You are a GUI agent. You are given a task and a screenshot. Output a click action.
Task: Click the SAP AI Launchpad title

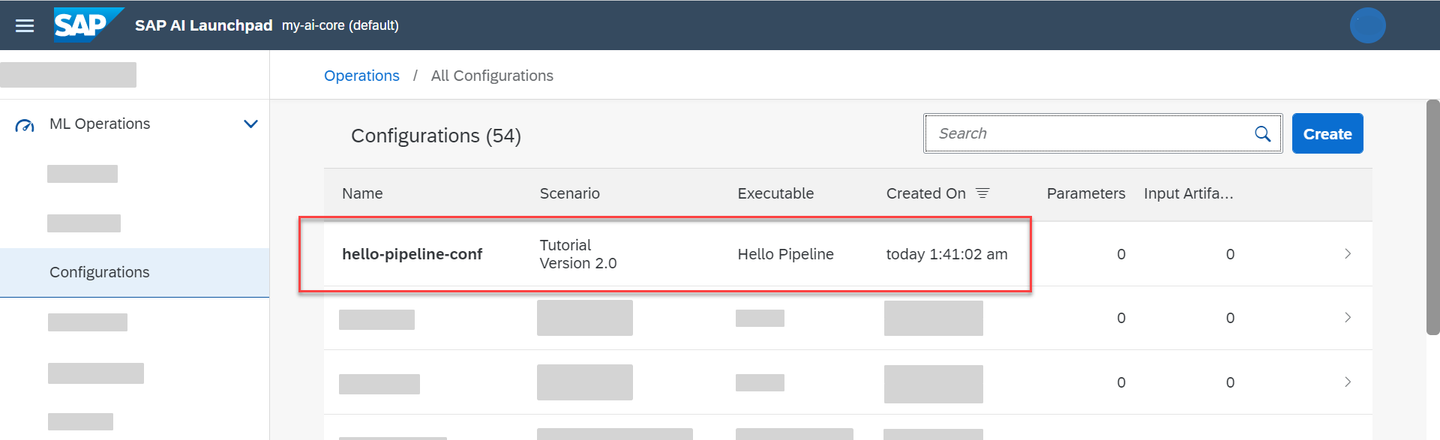coord(204,25)
